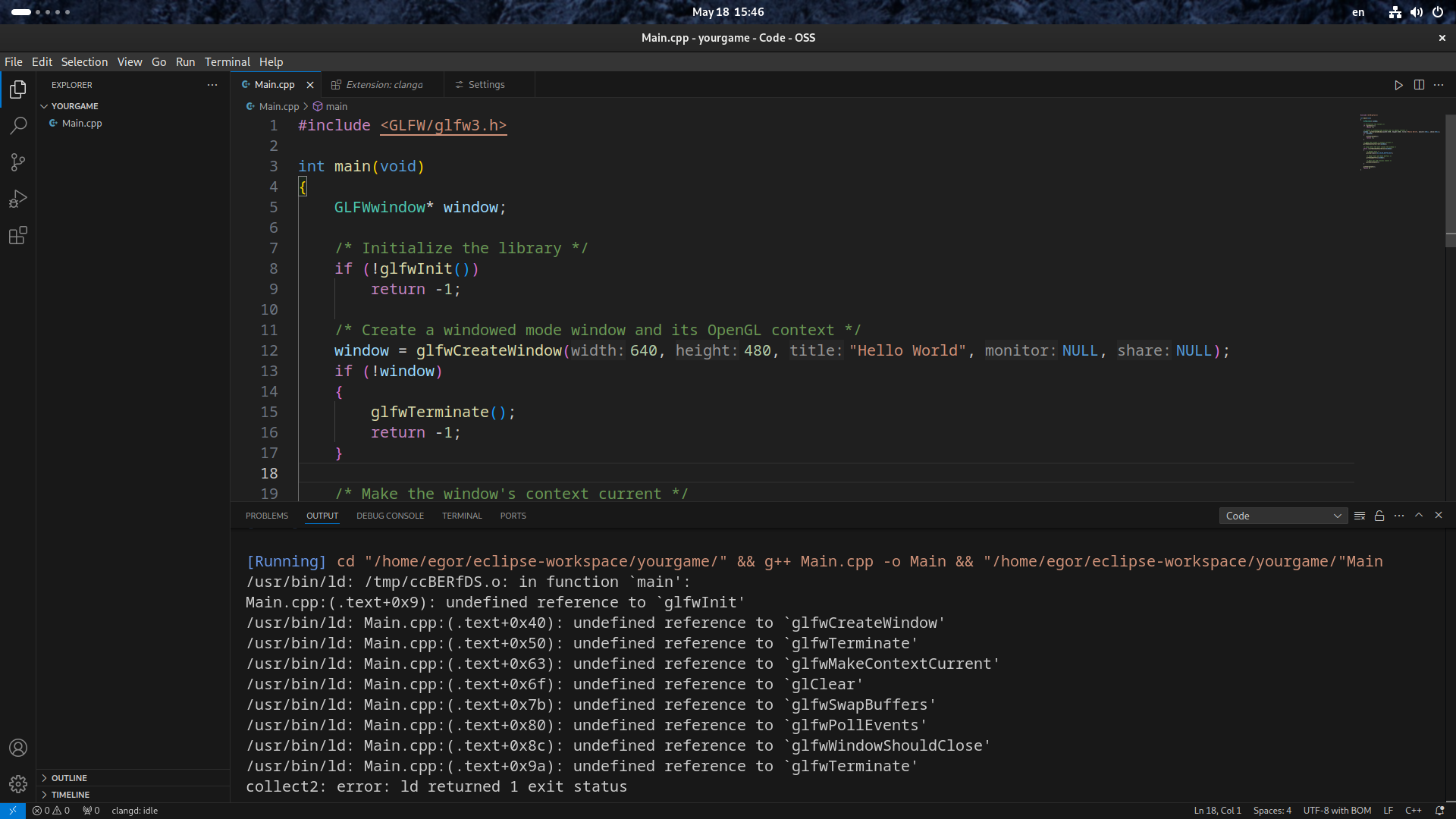Open Explorer Views and More Actions
This screenshot has width=1456, height=819.
(212, 85)
